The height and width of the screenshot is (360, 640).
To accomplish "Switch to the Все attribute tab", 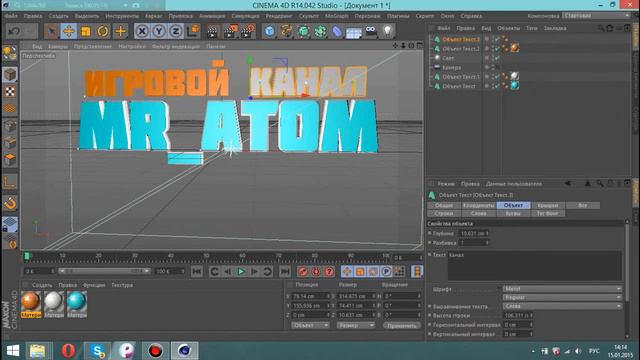I will pyautogui.click(x=582, y=205).
